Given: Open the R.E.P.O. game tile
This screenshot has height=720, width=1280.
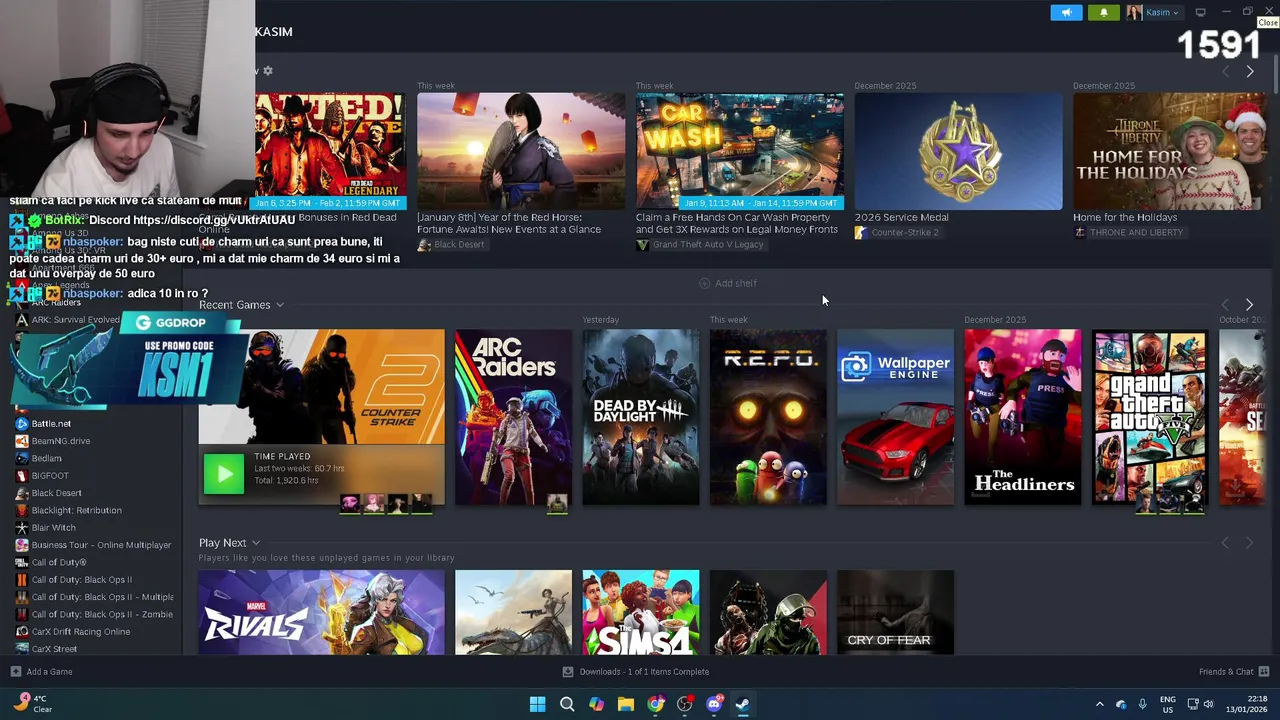Looking at the screenshot, I should [768, 417].
